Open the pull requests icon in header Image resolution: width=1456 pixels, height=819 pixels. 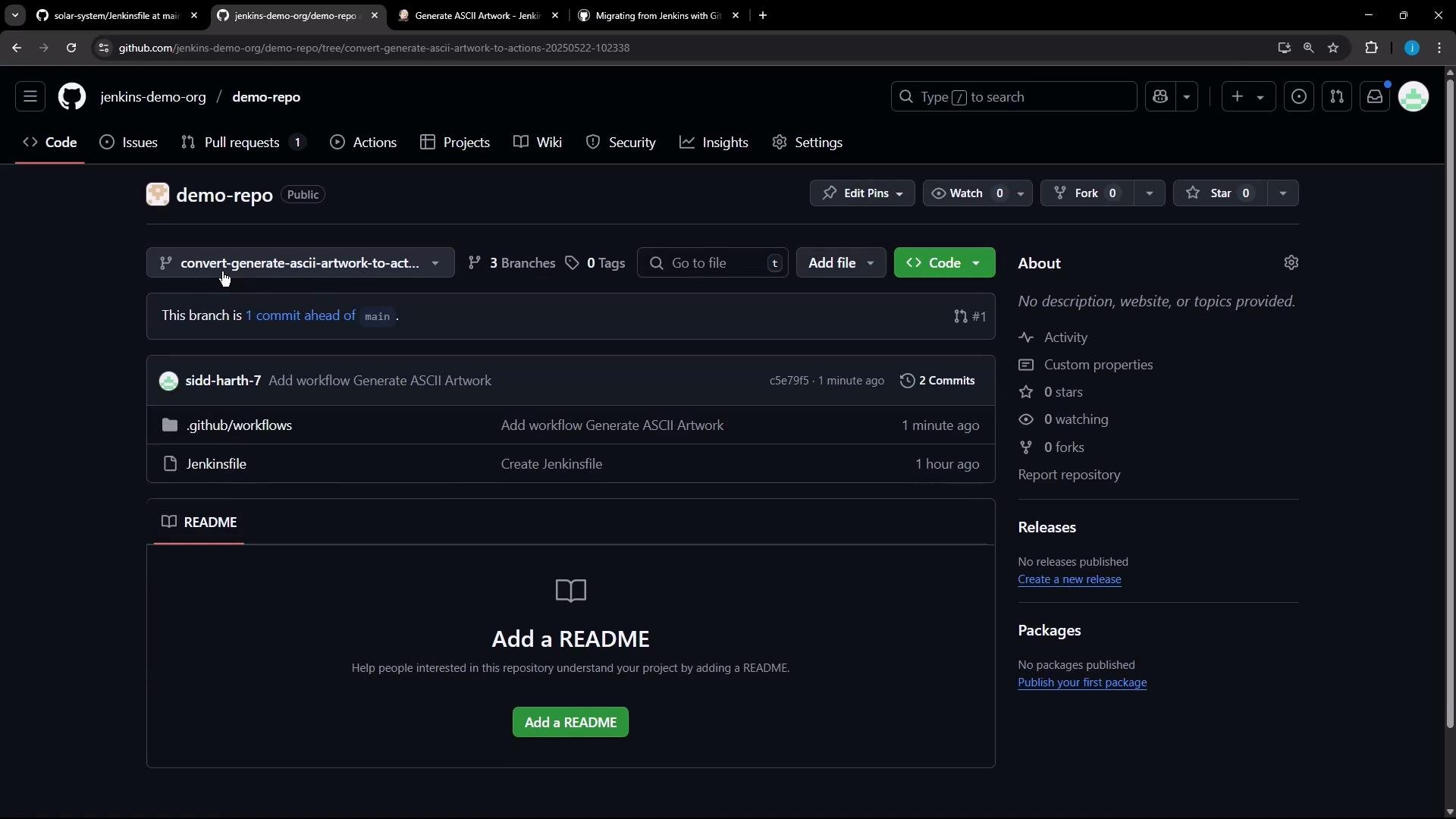pos(1337,97)
